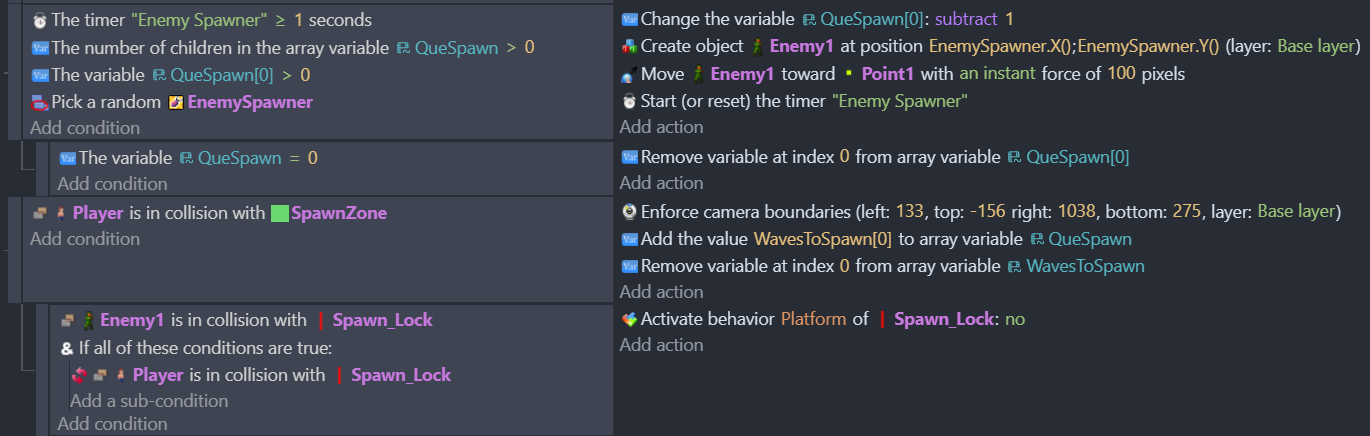Image resolution: width=1370 pixels, height=436 pixels.
Task: Click Add condition under Player SpawnZone collision
Action: click(85, 239)
